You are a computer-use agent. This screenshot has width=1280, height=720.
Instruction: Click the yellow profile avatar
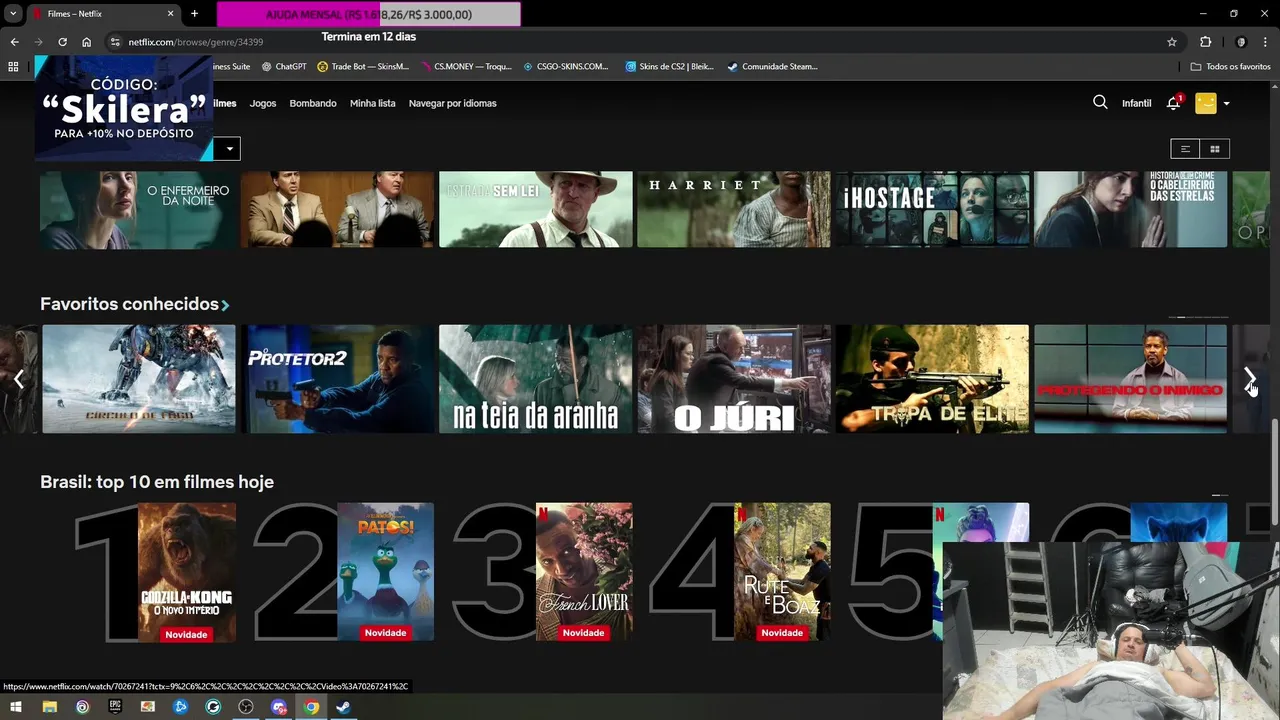point(1206,103)
